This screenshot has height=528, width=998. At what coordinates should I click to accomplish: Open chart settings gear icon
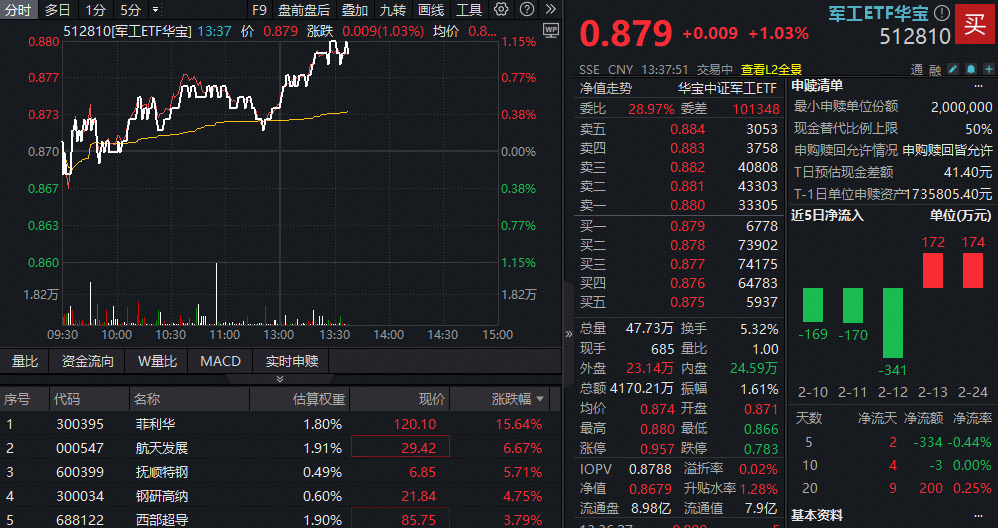503,10
